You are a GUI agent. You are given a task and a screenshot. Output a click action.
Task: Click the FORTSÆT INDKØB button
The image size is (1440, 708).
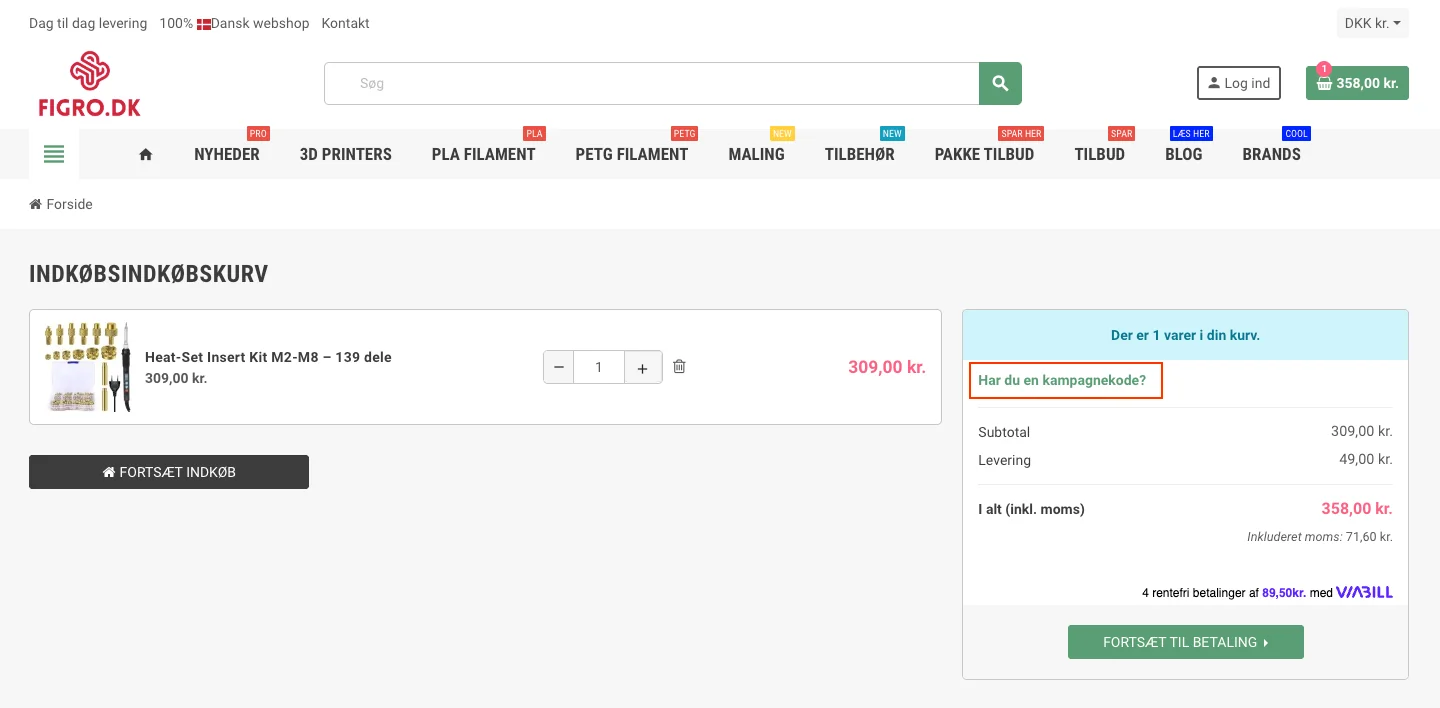click(169, 472)
